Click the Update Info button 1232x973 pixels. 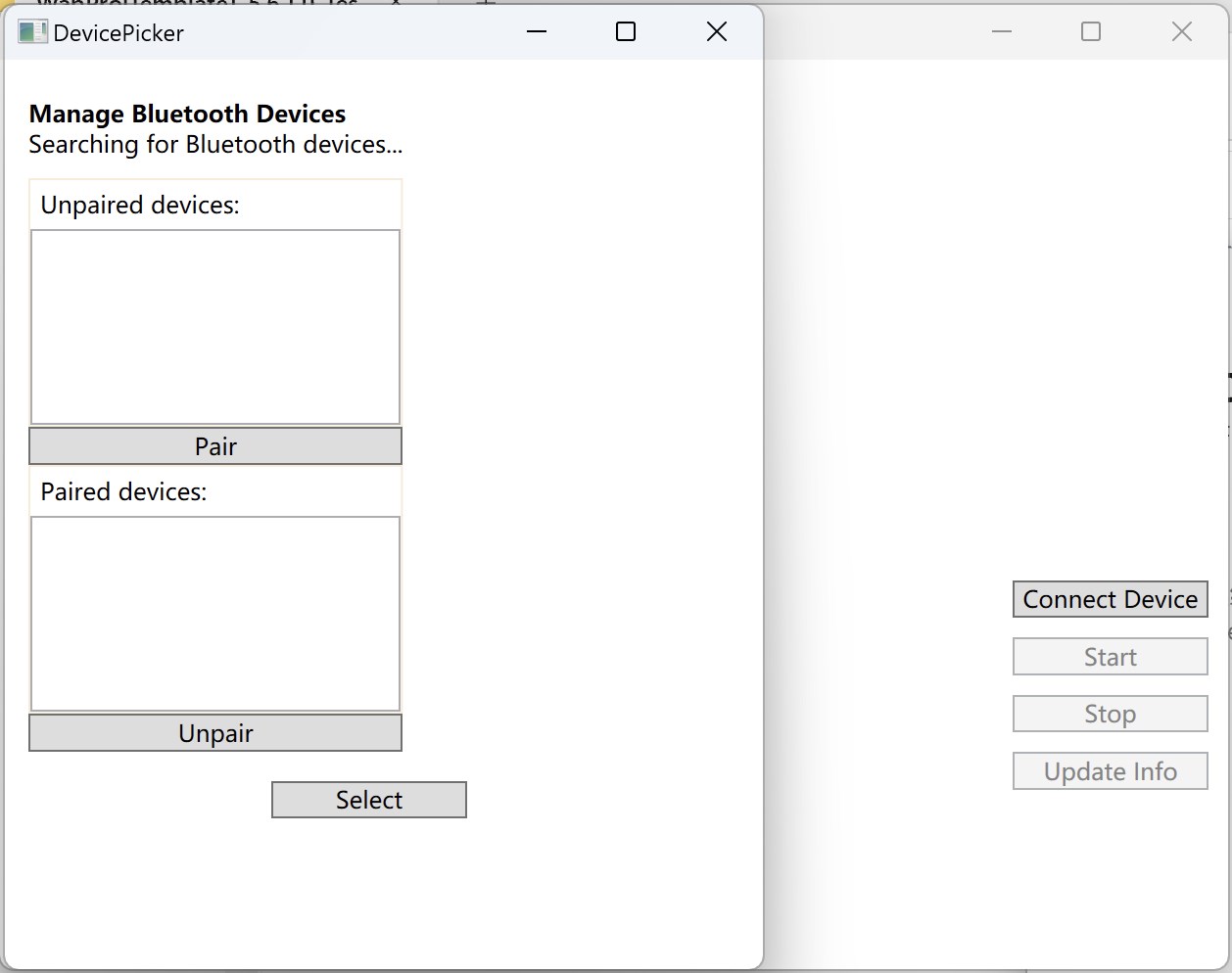click(1110, 770)
